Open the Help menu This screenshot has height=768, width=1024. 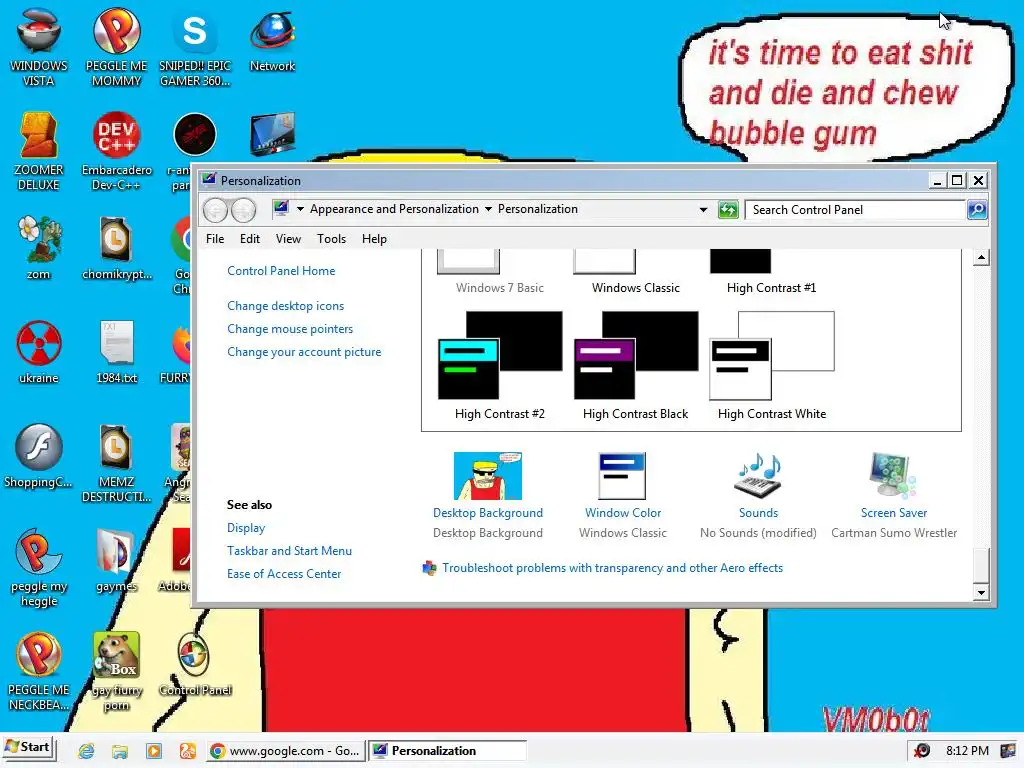pyautogui.click(x=374, y=239)
